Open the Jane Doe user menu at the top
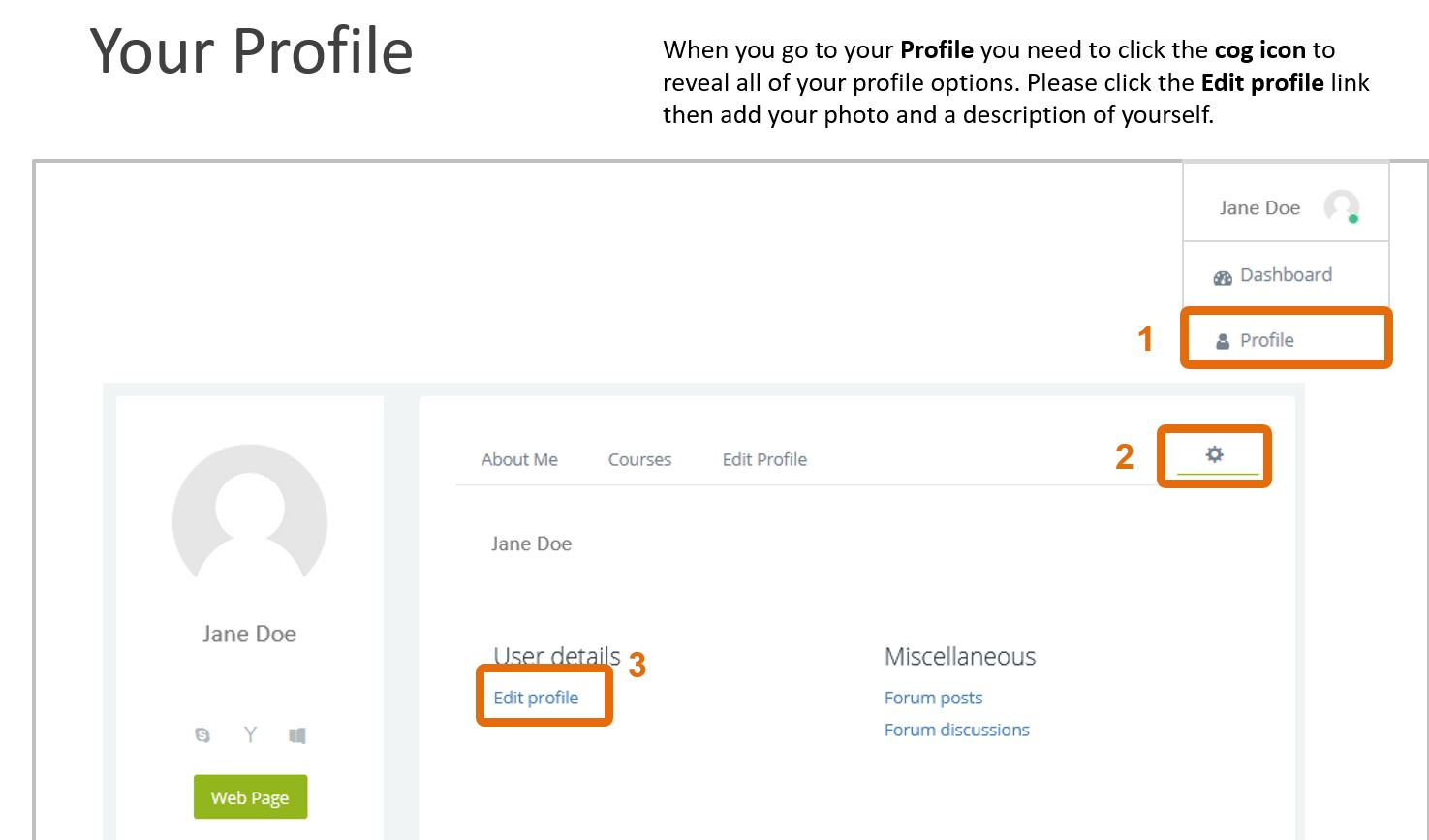This screenshot has height=840, width=1429. [x=1259, y=207]
